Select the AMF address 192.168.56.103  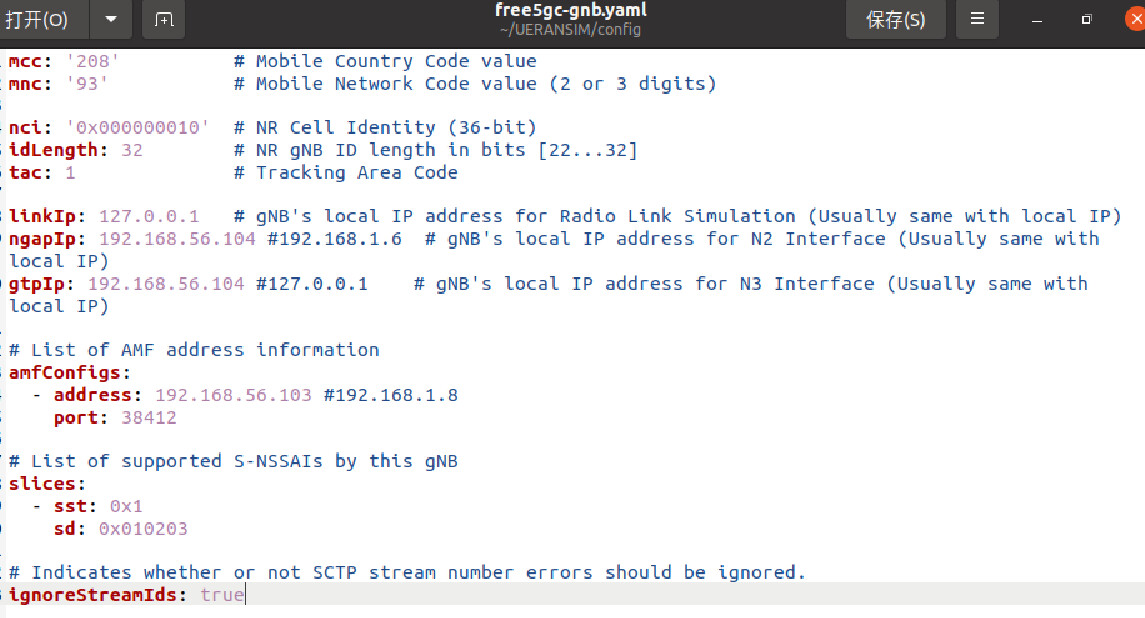[233, 395]
